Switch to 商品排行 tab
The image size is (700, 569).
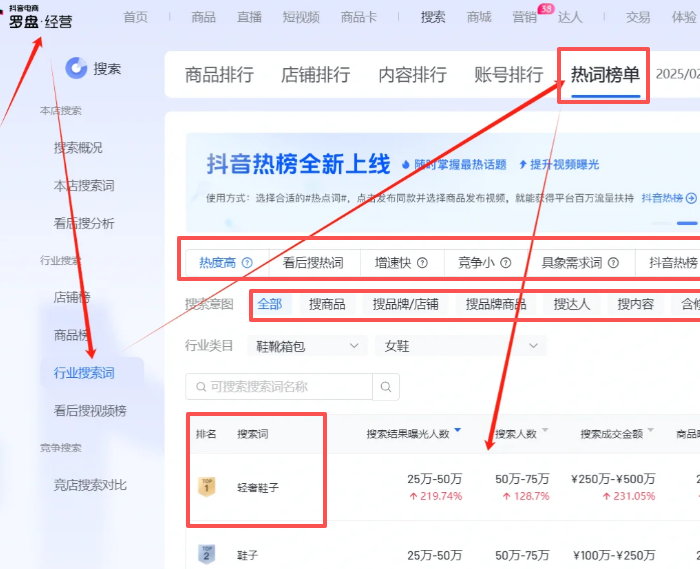pyautogui.click(x=219, y=75)
